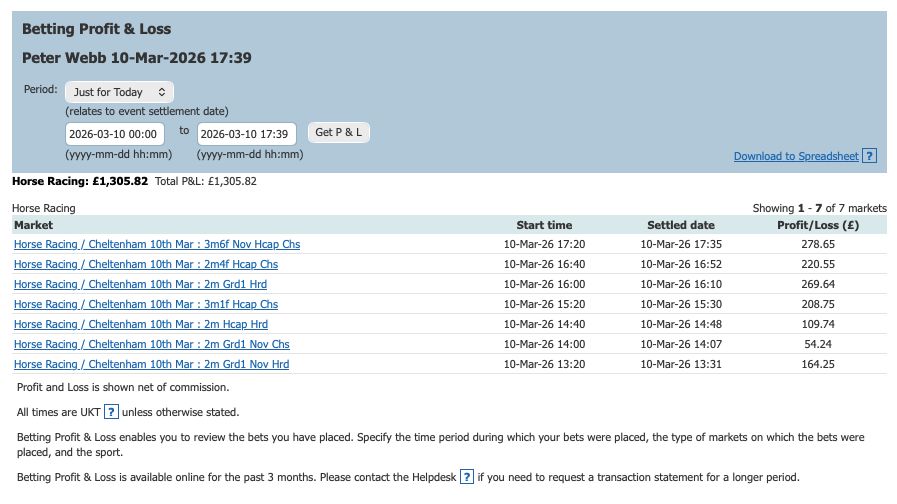Image resolution: width=897 pixels, height=504 pixels.
Task: Click settled date 10-Mar-26 16:52
Action: click(x=681, y=264)
